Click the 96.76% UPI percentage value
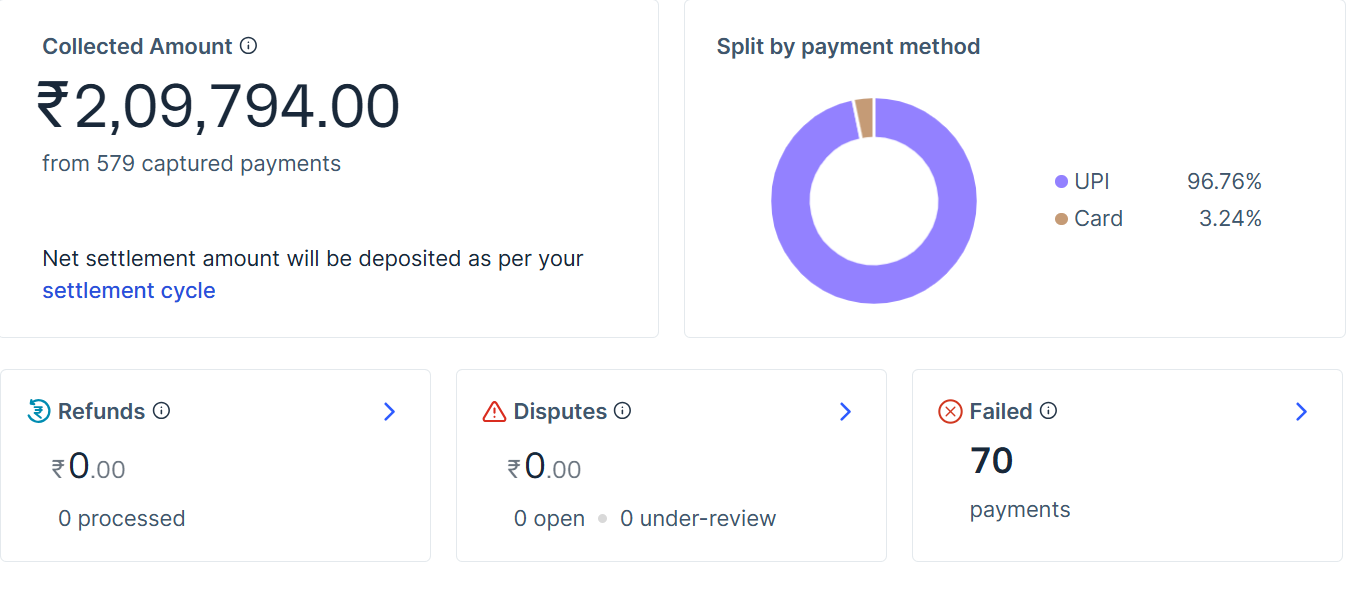This screenshot has height=593, width=1361. pyautogui.click(x=1224, y=182)
